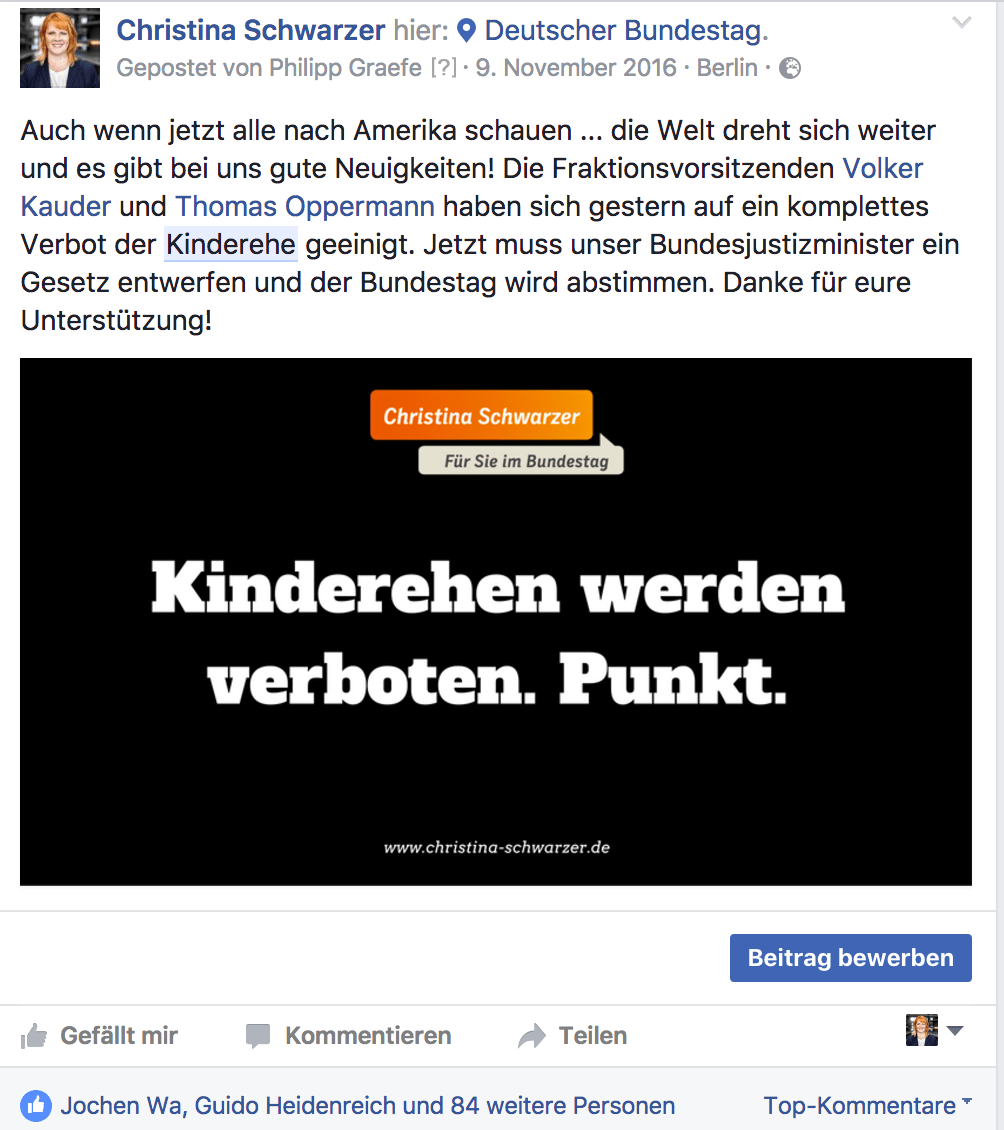
Task: Click the location pin icon near Deutscher Bundestag
Action: point(467,30)
